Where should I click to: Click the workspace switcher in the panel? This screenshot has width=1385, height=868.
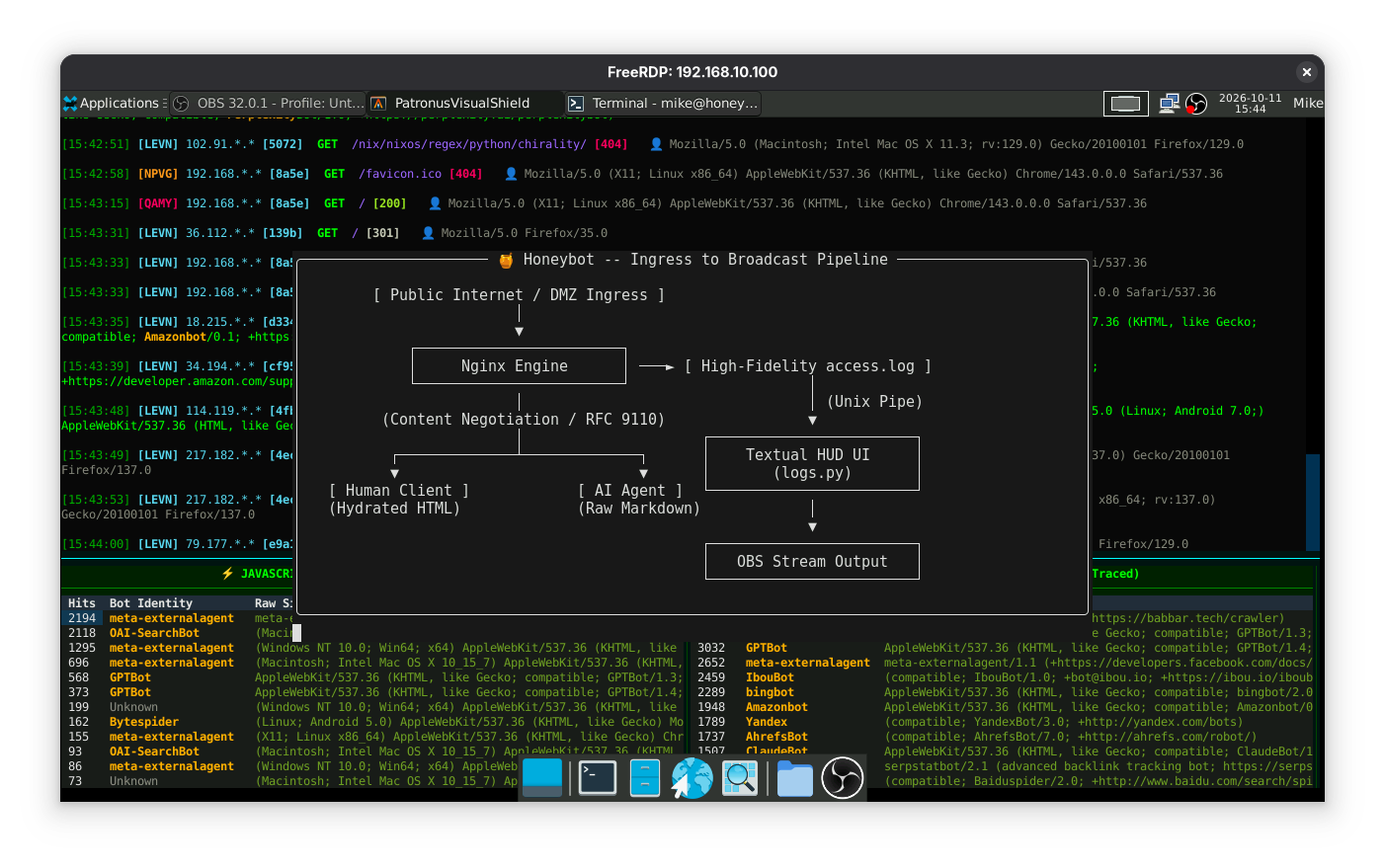(x=1125, y=103)
